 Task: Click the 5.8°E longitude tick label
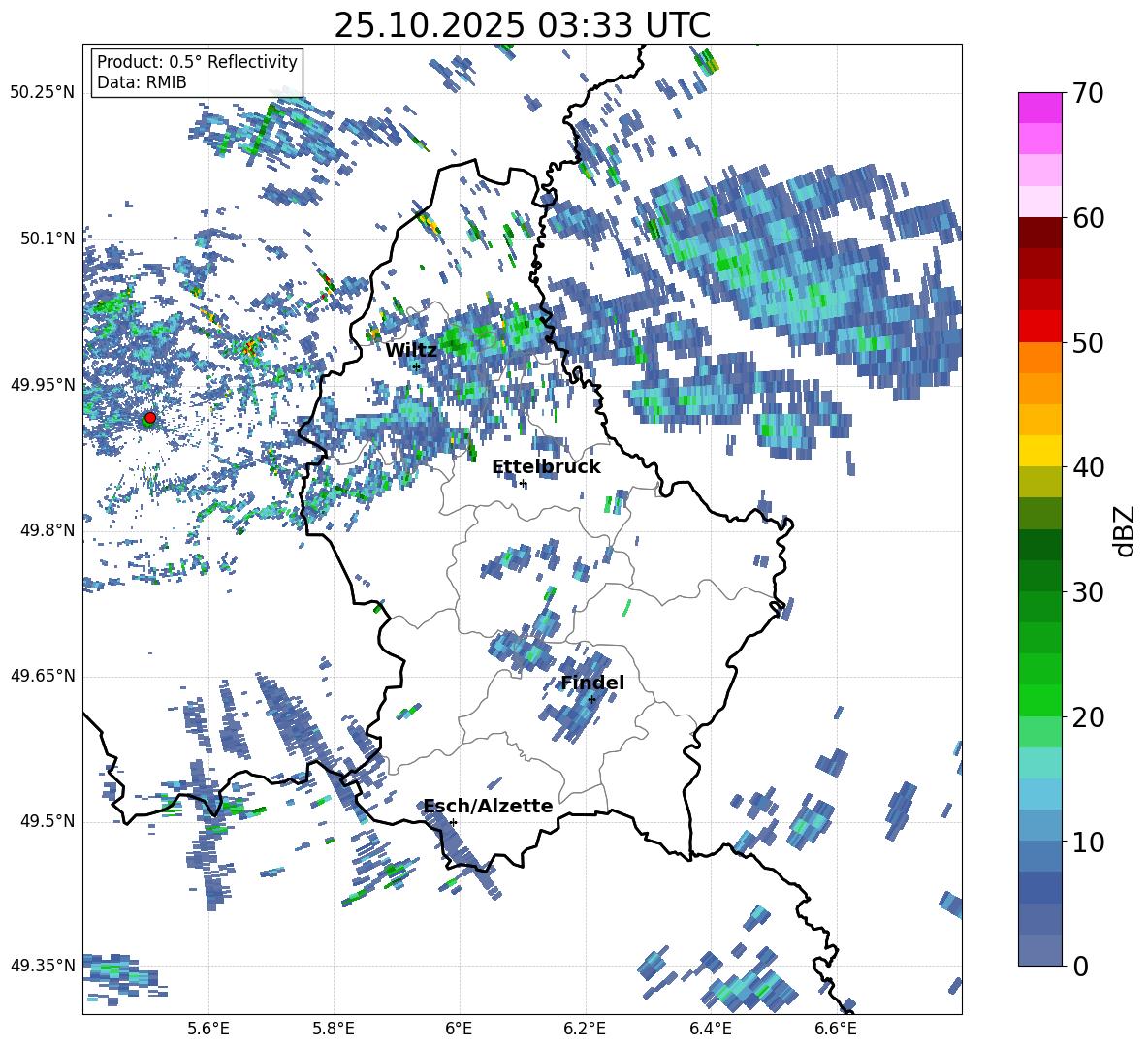pos(334,1029)
